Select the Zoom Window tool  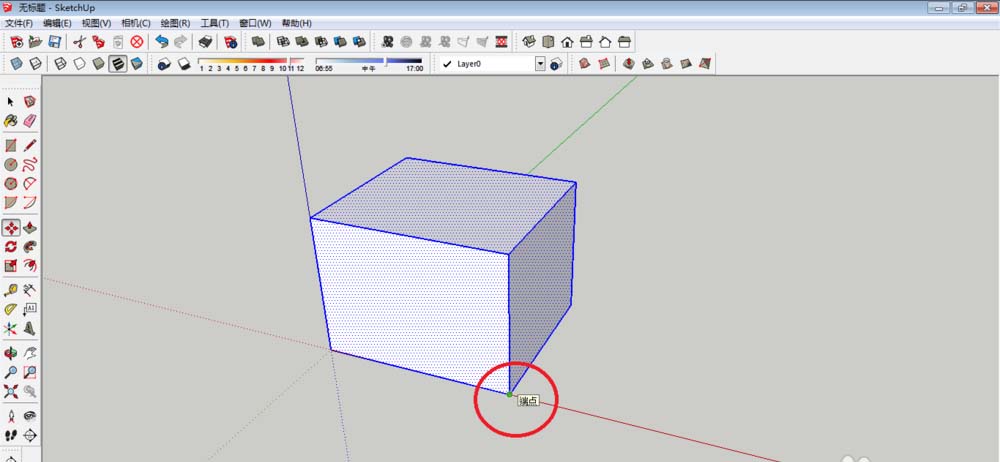[x=29, y=372]
